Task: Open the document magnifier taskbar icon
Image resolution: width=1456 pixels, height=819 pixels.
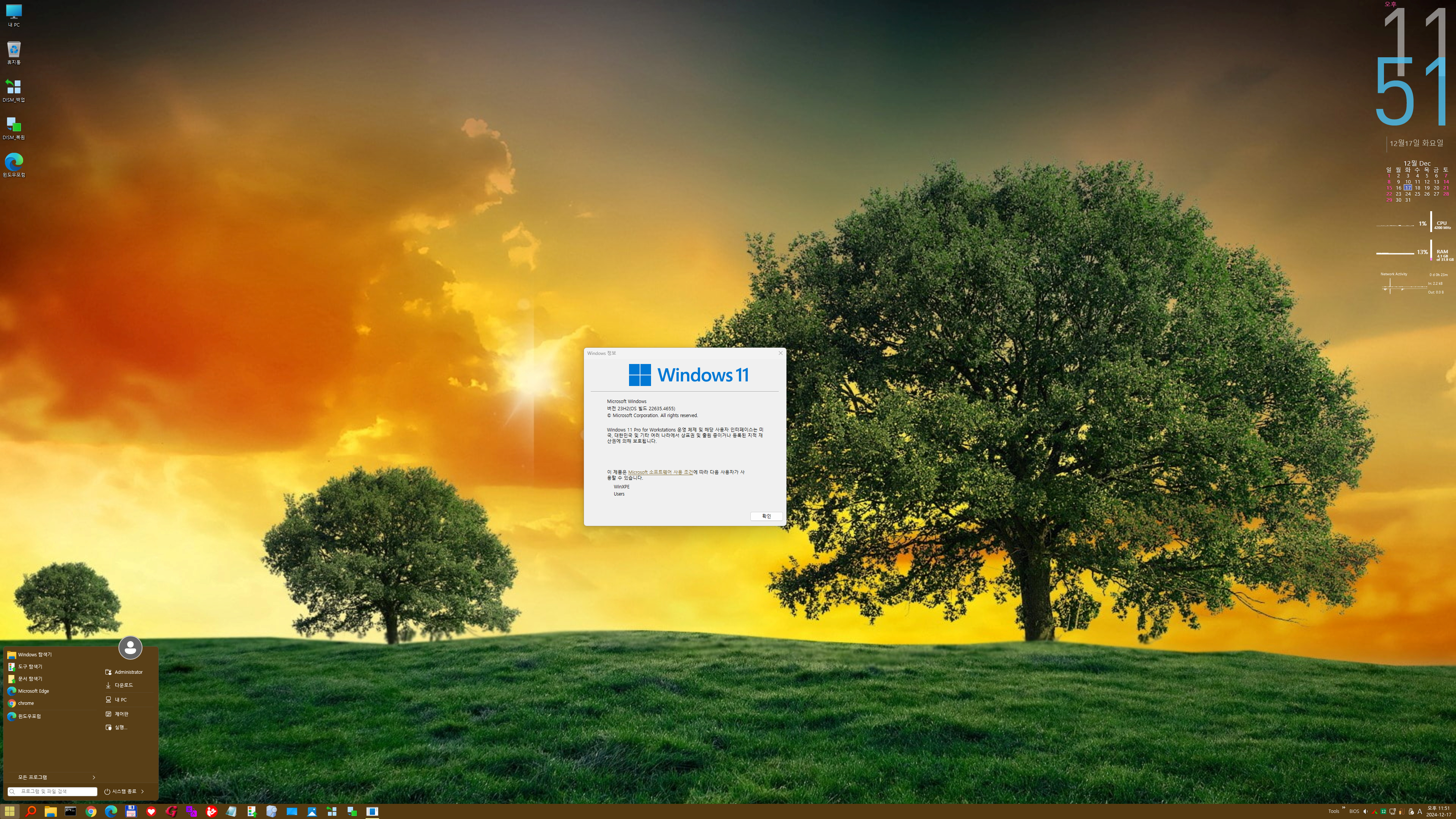Action: click(271, 811)
